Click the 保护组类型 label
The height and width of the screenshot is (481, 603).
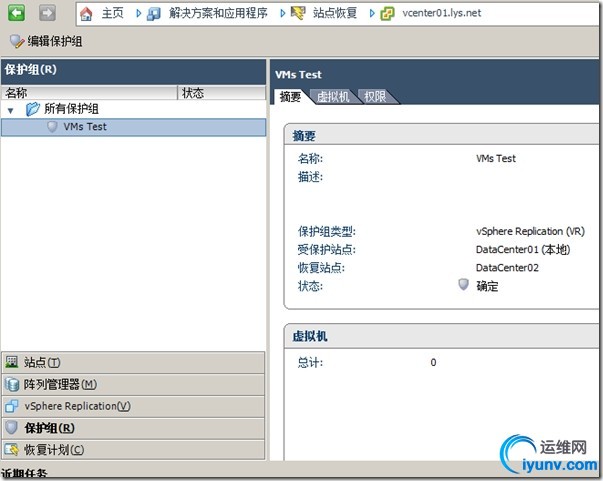pos(326,231)
